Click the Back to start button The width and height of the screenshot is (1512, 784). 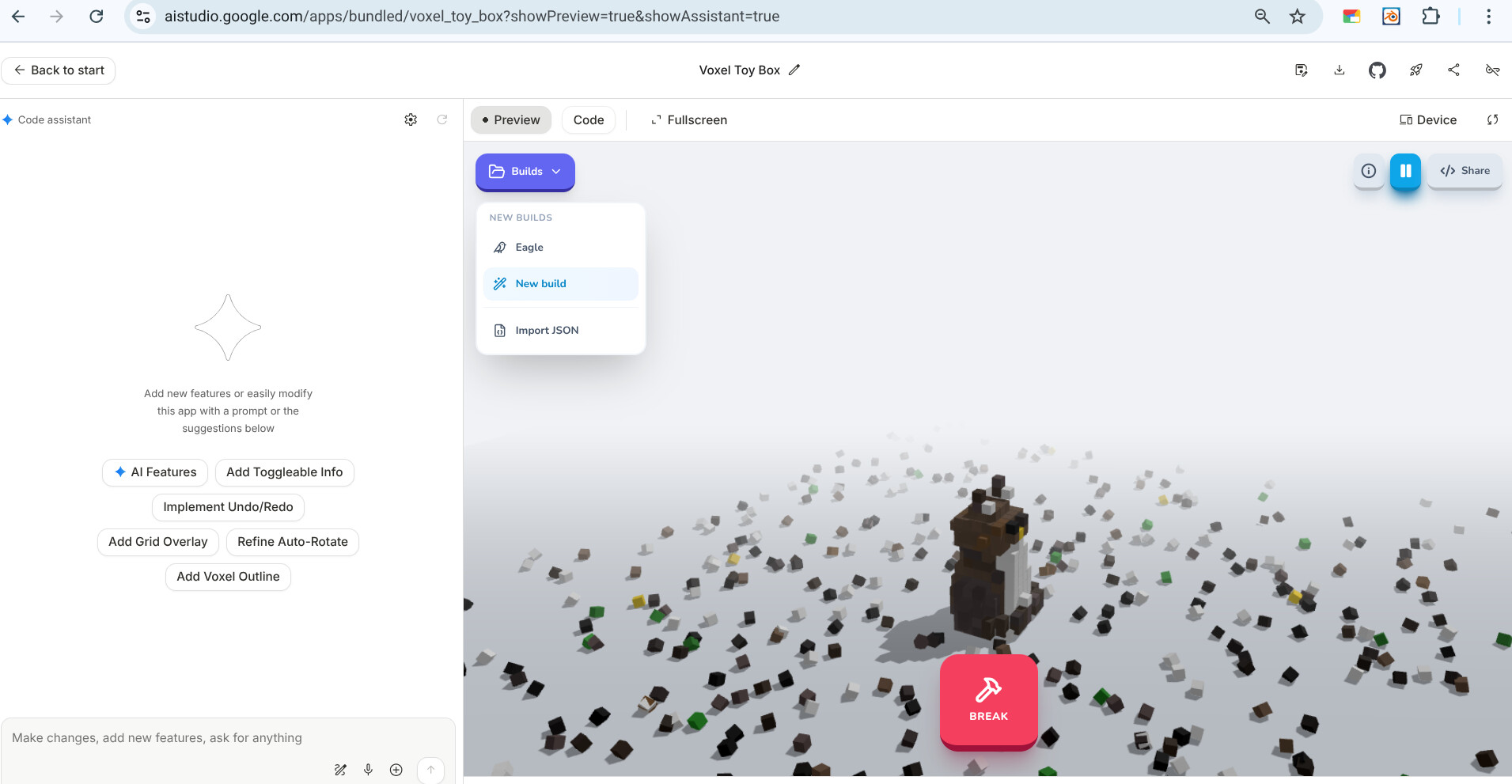59,70
